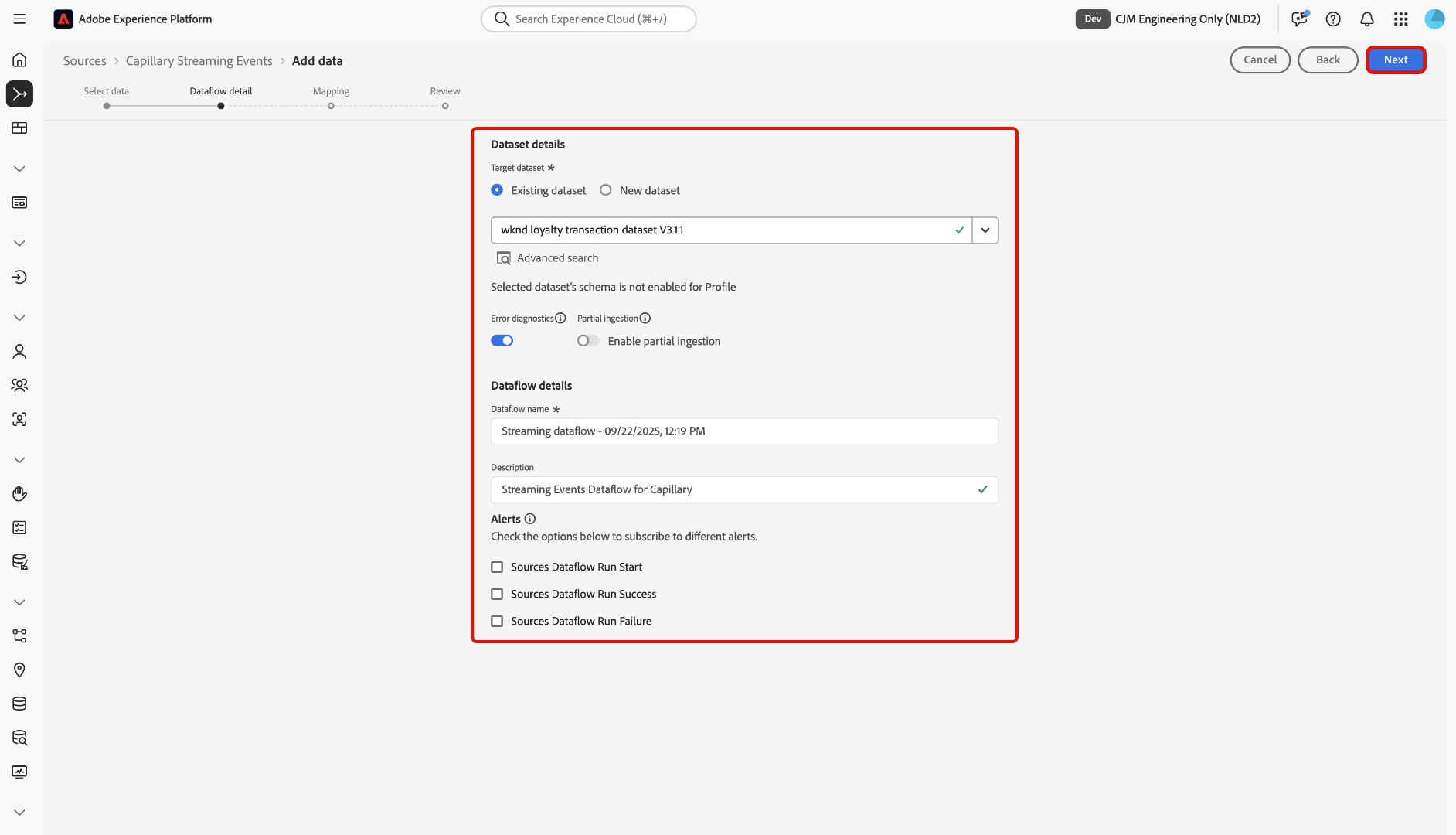Click the Next button
The height and width of the screenshot is (835, 1456).
click(1395, 60)
